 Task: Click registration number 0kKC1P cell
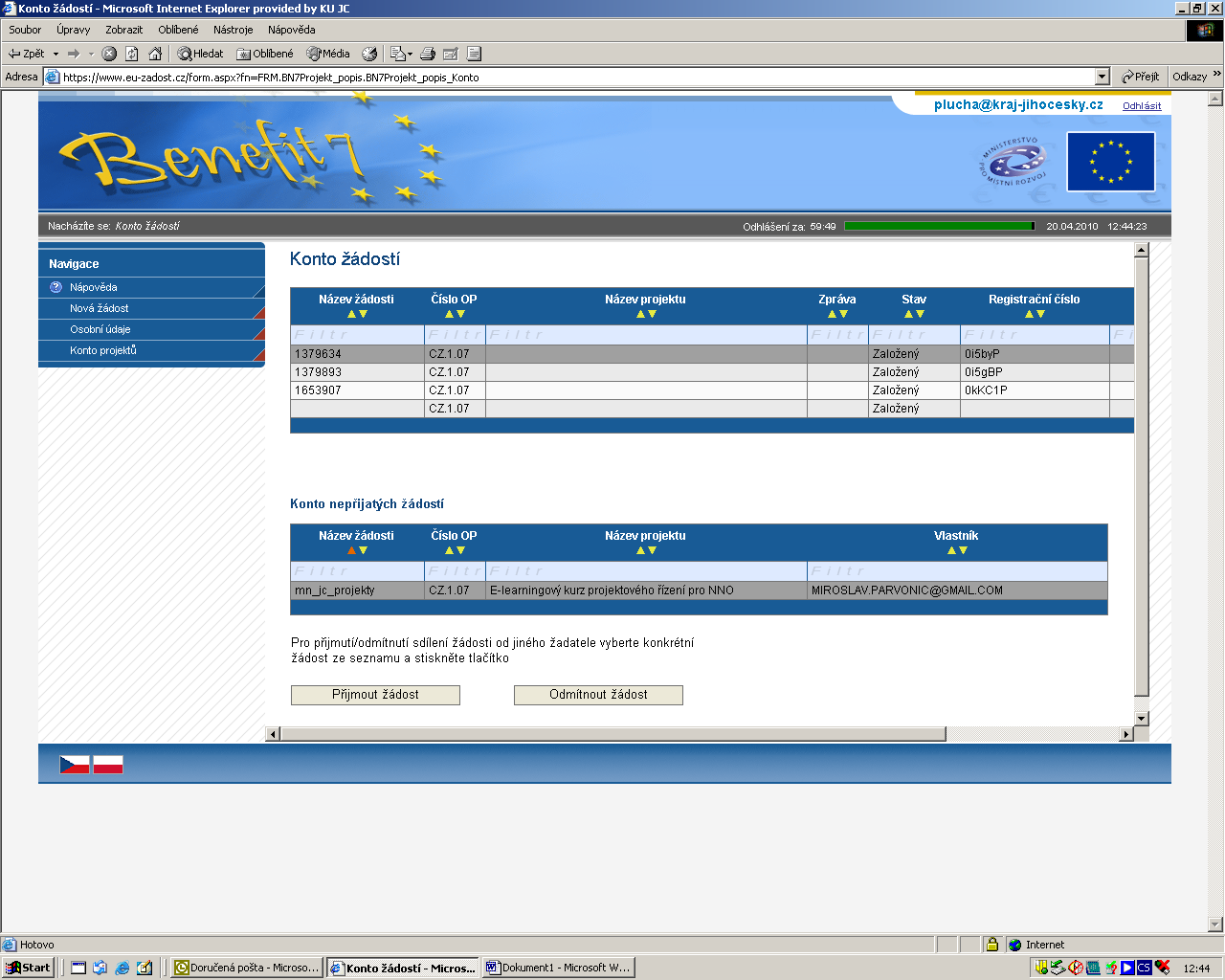1035,390
